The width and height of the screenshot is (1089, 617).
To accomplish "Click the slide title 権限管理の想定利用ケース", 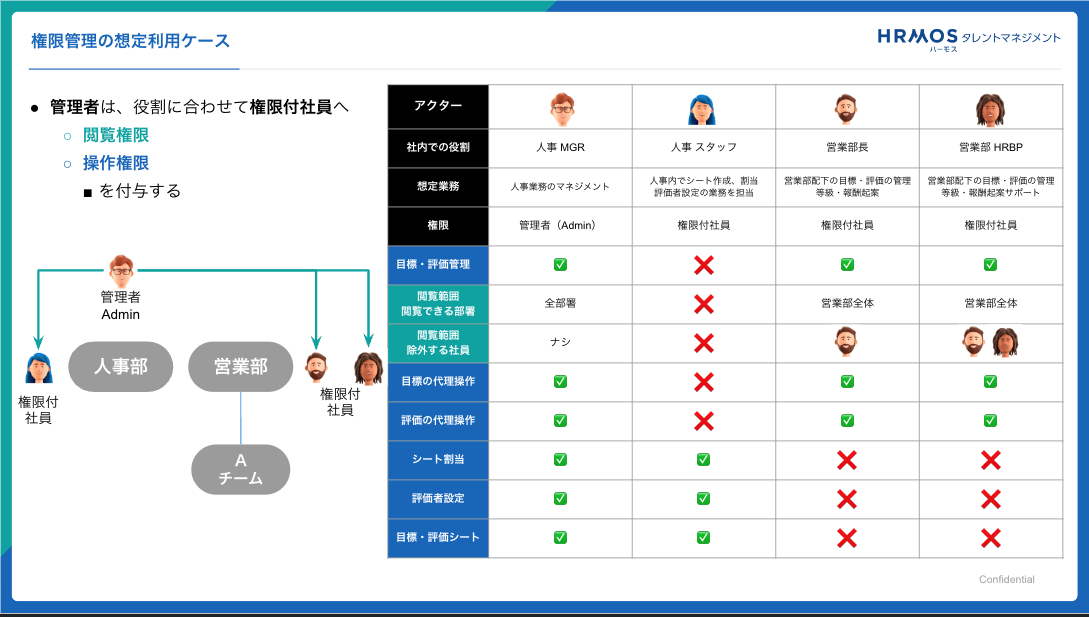I will [x=131, y=41].
